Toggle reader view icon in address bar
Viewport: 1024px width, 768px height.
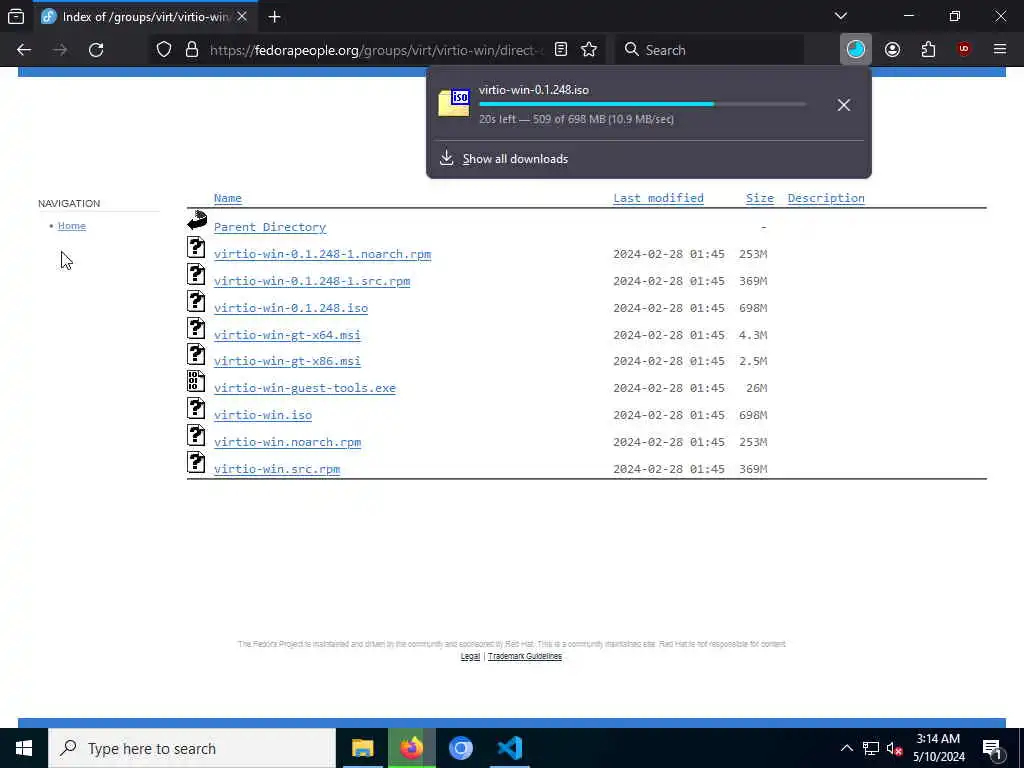coord(561,50)
